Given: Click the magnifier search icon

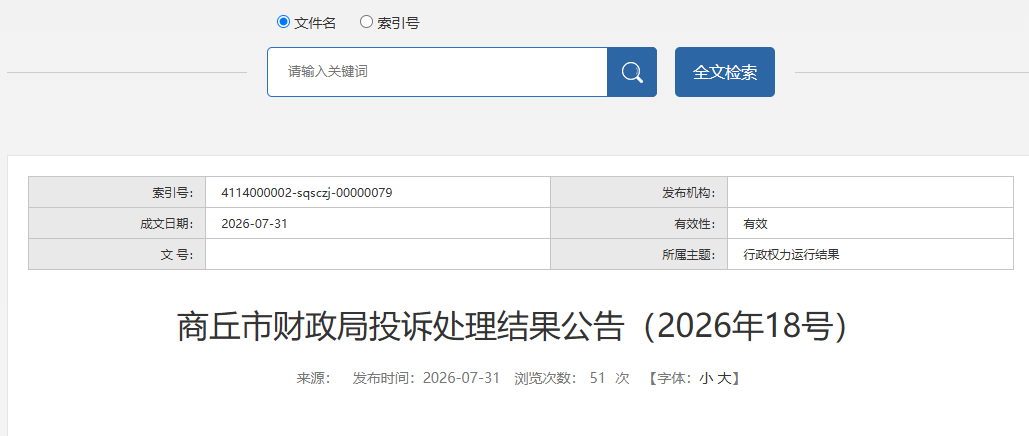Looking at the screenshot, I should 631,72.
